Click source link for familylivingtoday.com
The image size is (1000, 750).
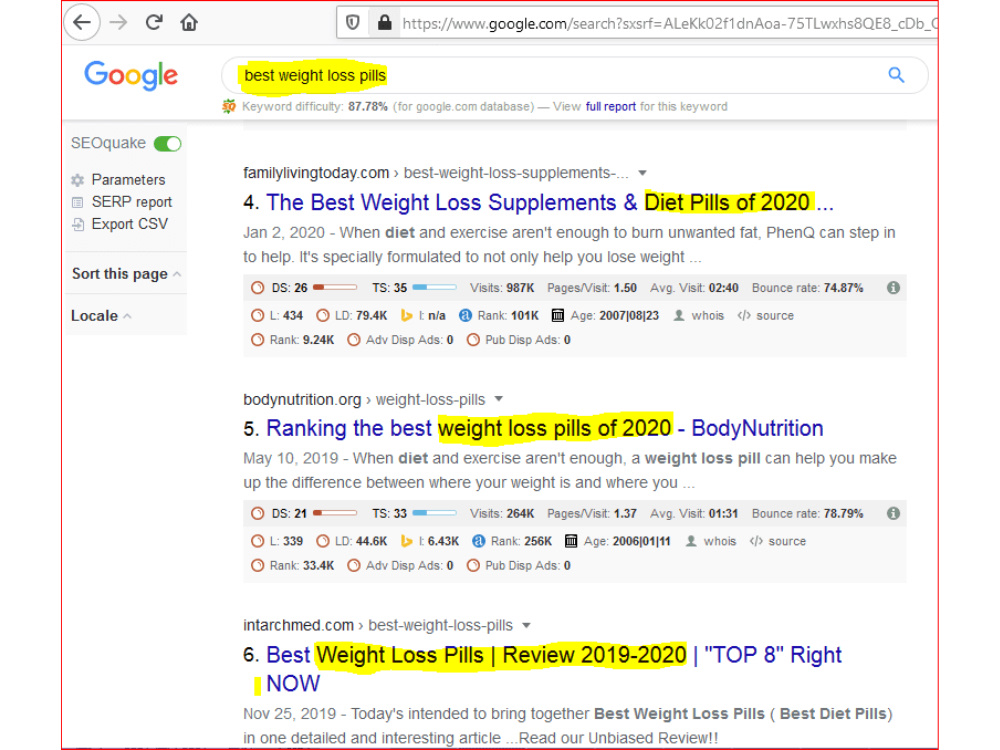(775, 315)
